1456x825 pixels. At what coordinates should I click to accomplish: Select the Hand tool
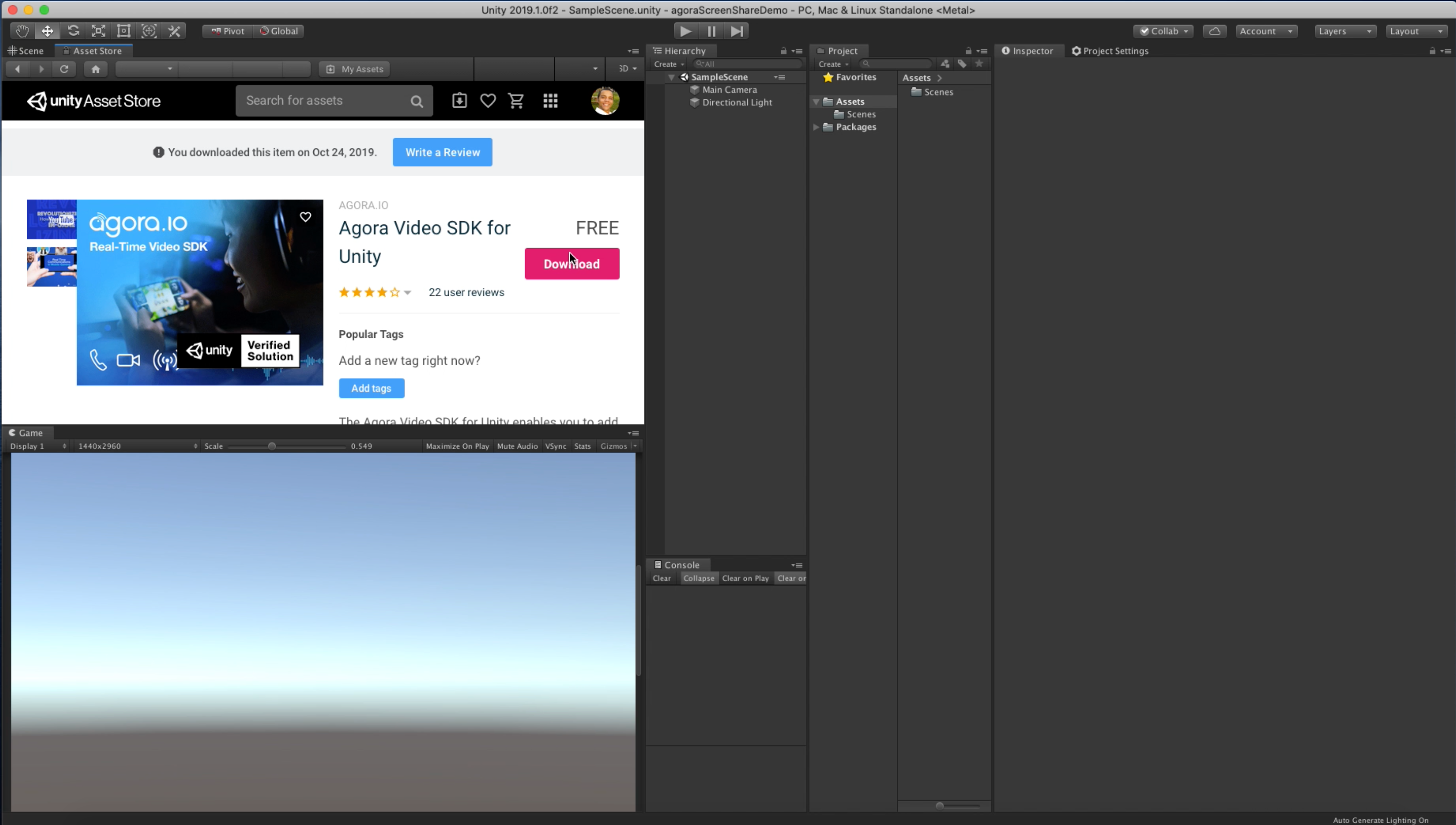pos(22,31)
